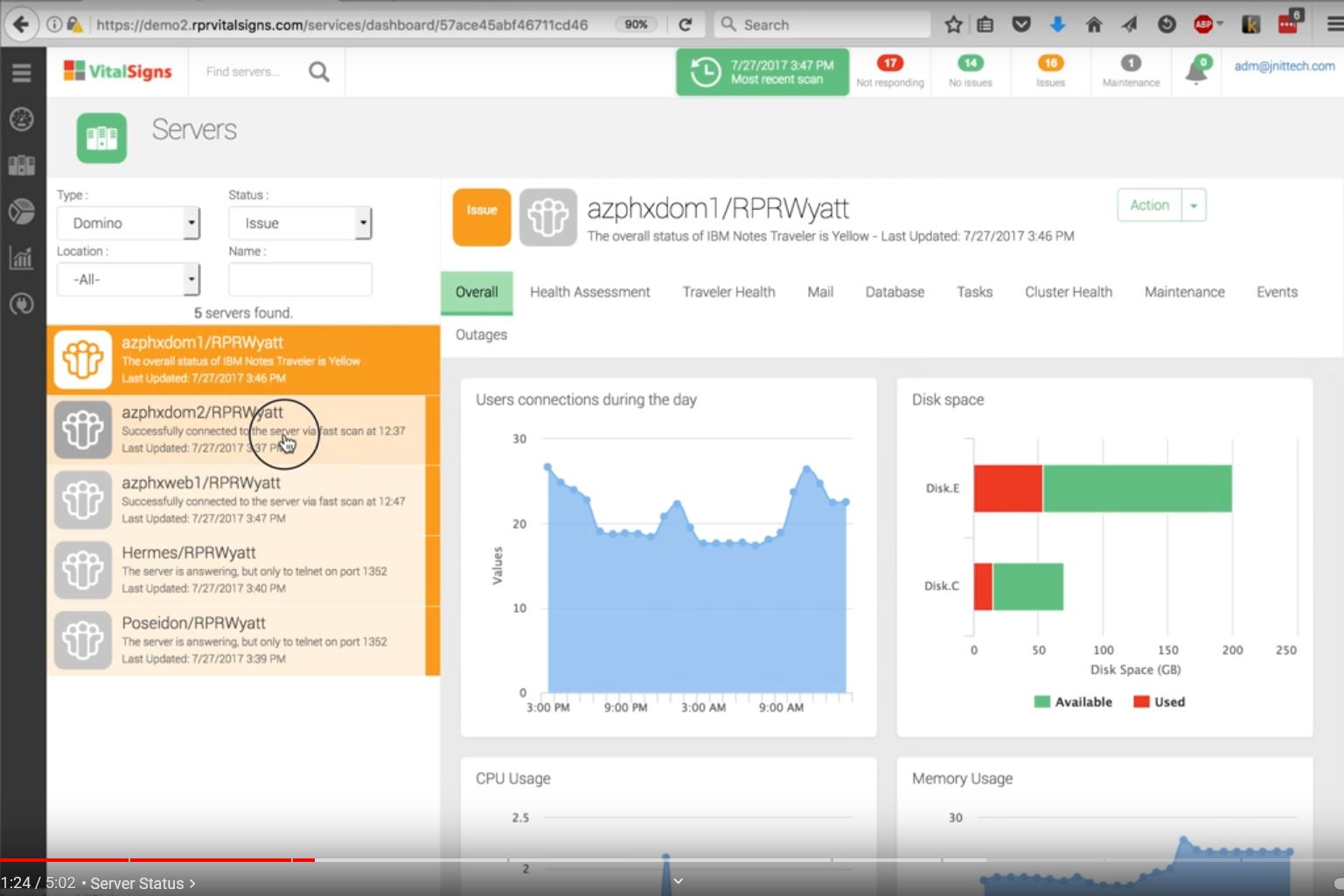Click the Server Status chapter title

click(x=137, y=883)
